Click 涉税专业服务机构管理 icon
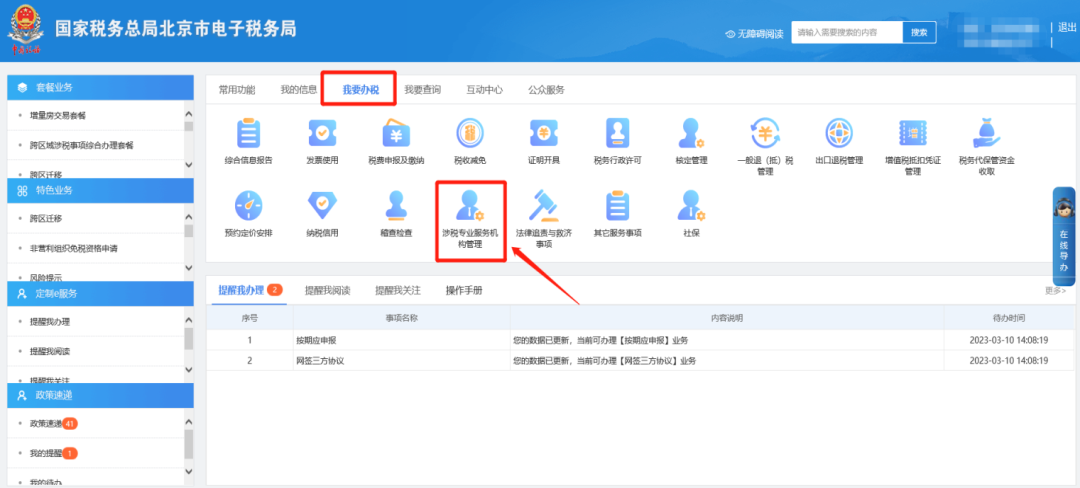The width and height of the screenshot is (1080, 488). (x=470, y=206)
